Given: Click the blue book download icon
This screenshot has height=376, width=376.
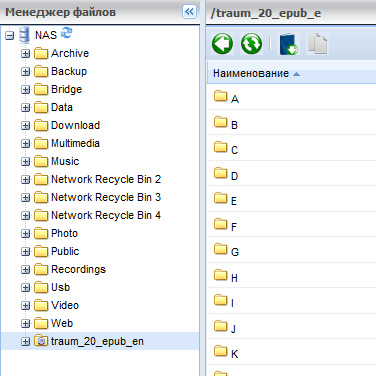Looking at the screenshot, I should 289,44.
